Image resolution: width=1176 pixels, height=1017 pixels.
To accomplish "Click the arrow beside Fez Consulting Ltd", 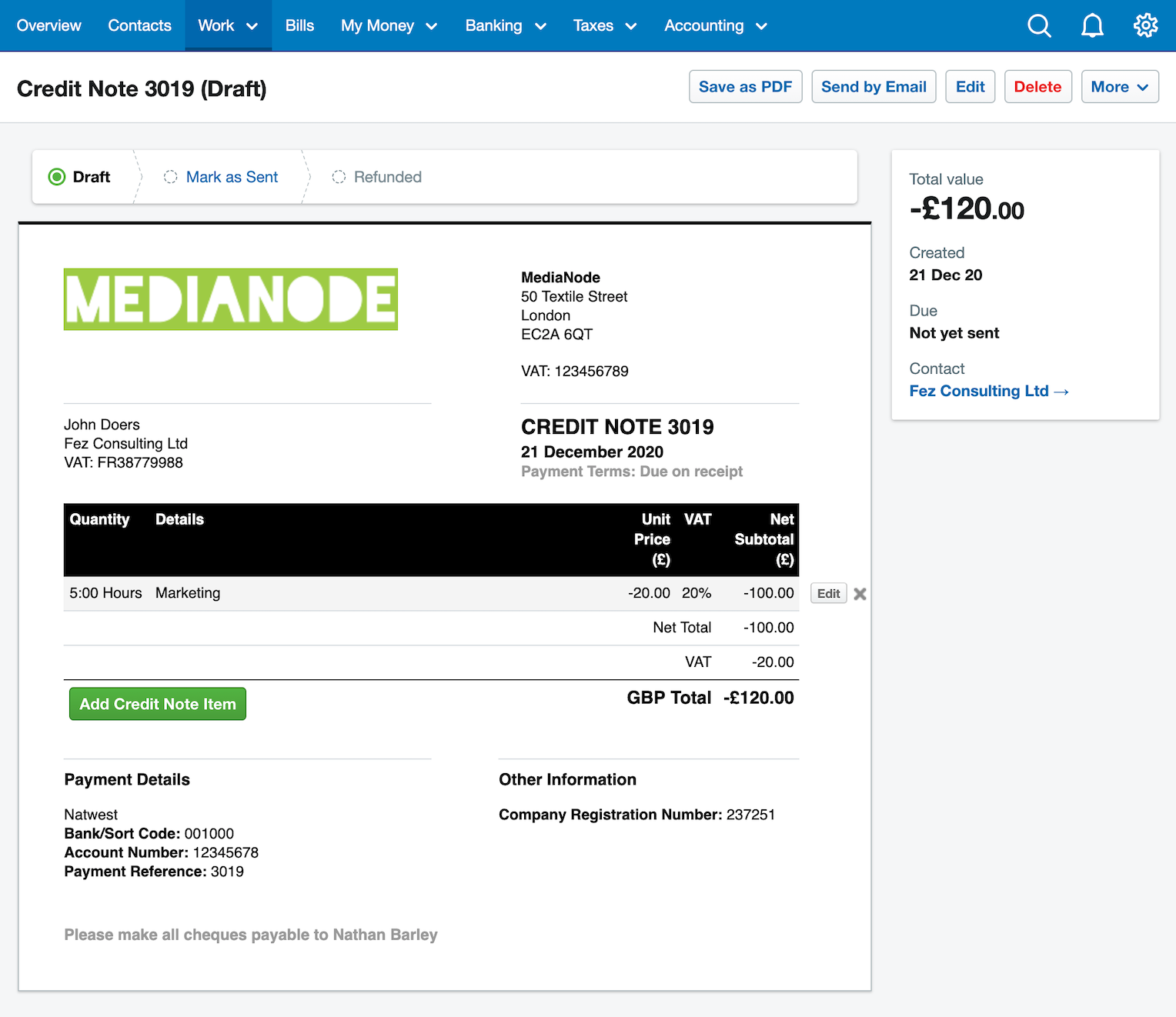I will click(1061, 392).
